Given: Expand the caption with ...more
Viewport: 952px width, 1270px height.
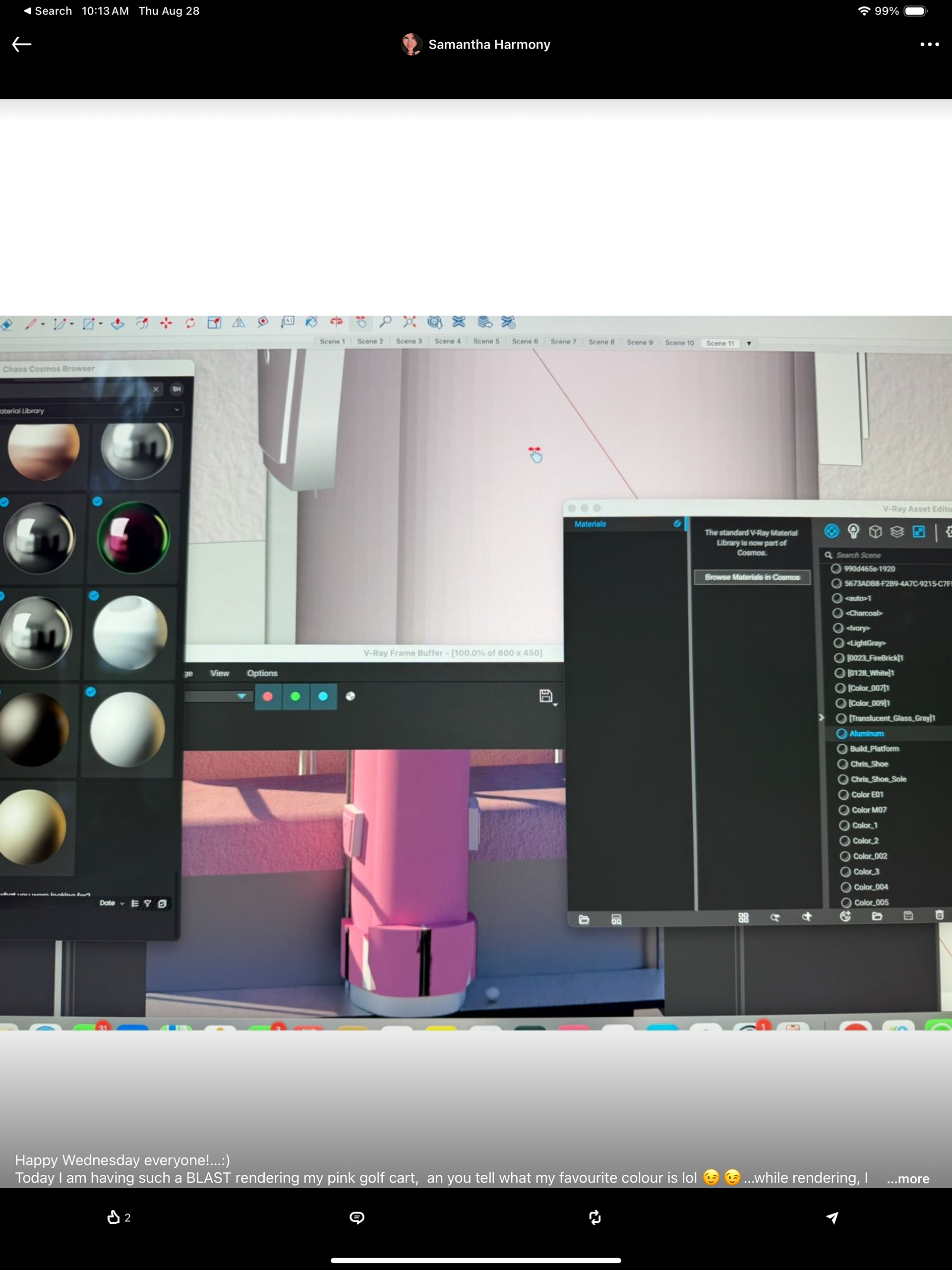Looking at the screenshot, I should (x=908, y=1179).
